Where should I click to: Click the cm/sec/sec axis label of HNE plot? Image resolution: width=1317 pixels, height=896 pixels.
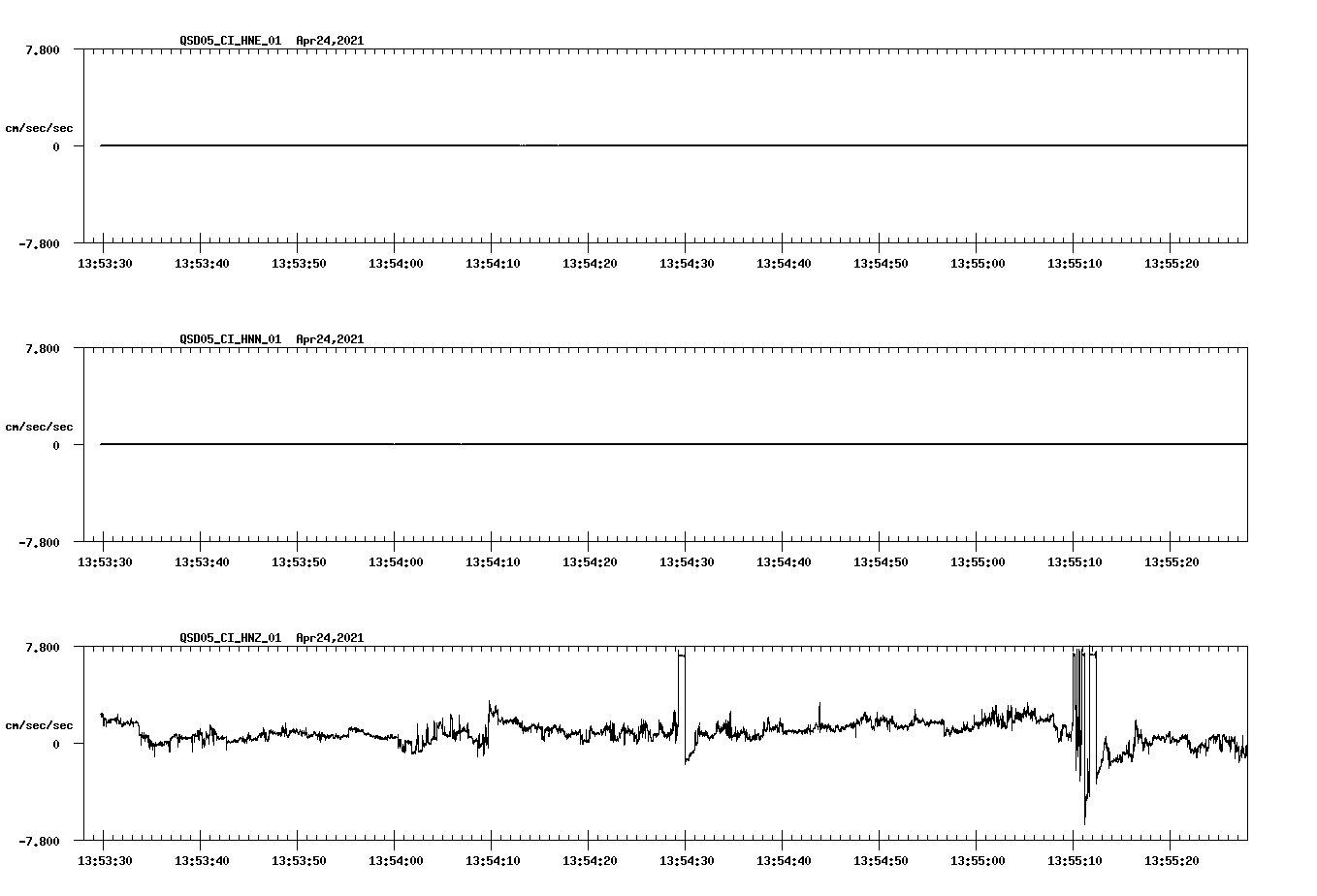click(39, 126)
